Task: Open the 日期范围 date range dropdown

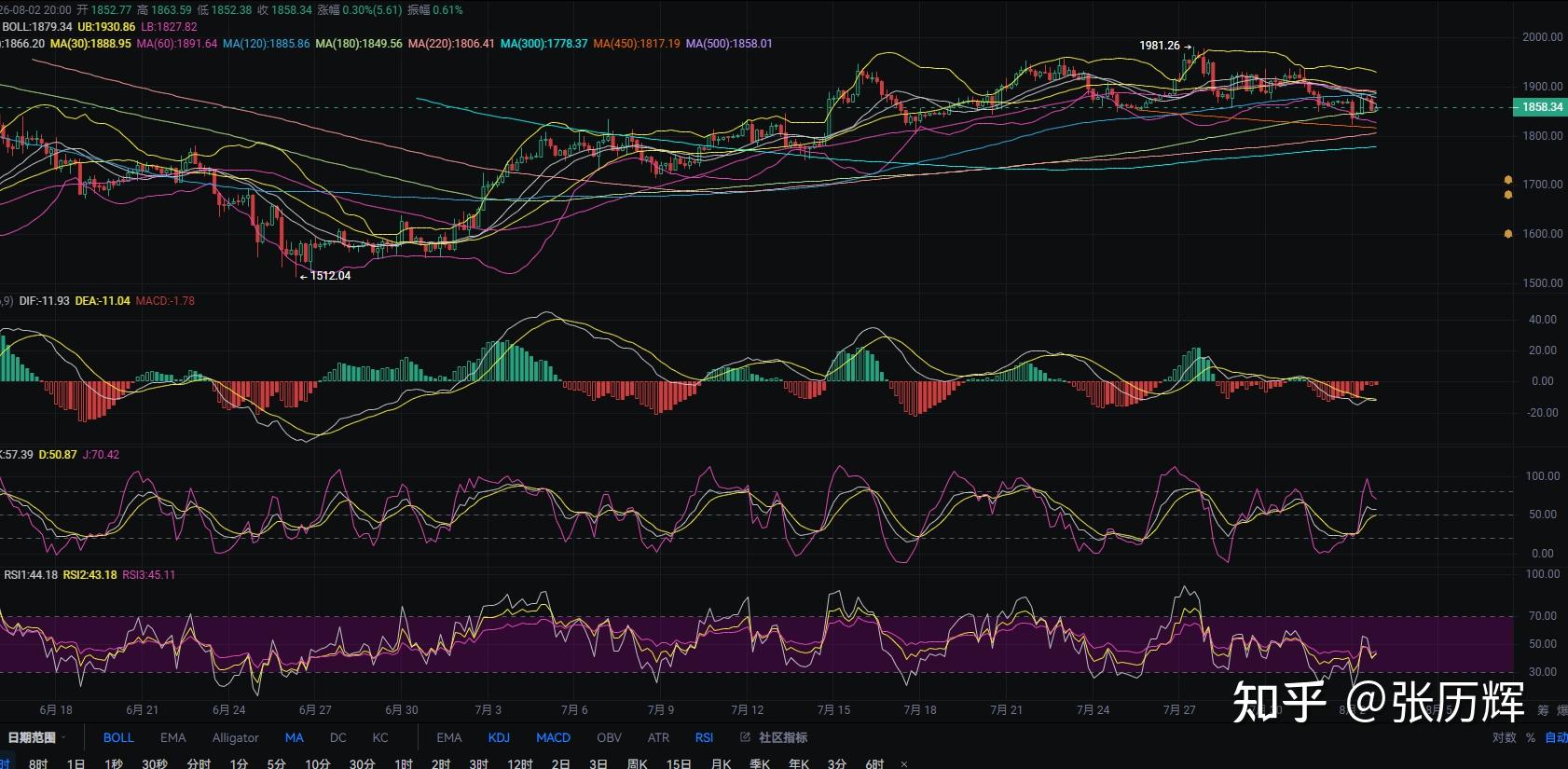Action: (37, 737)
